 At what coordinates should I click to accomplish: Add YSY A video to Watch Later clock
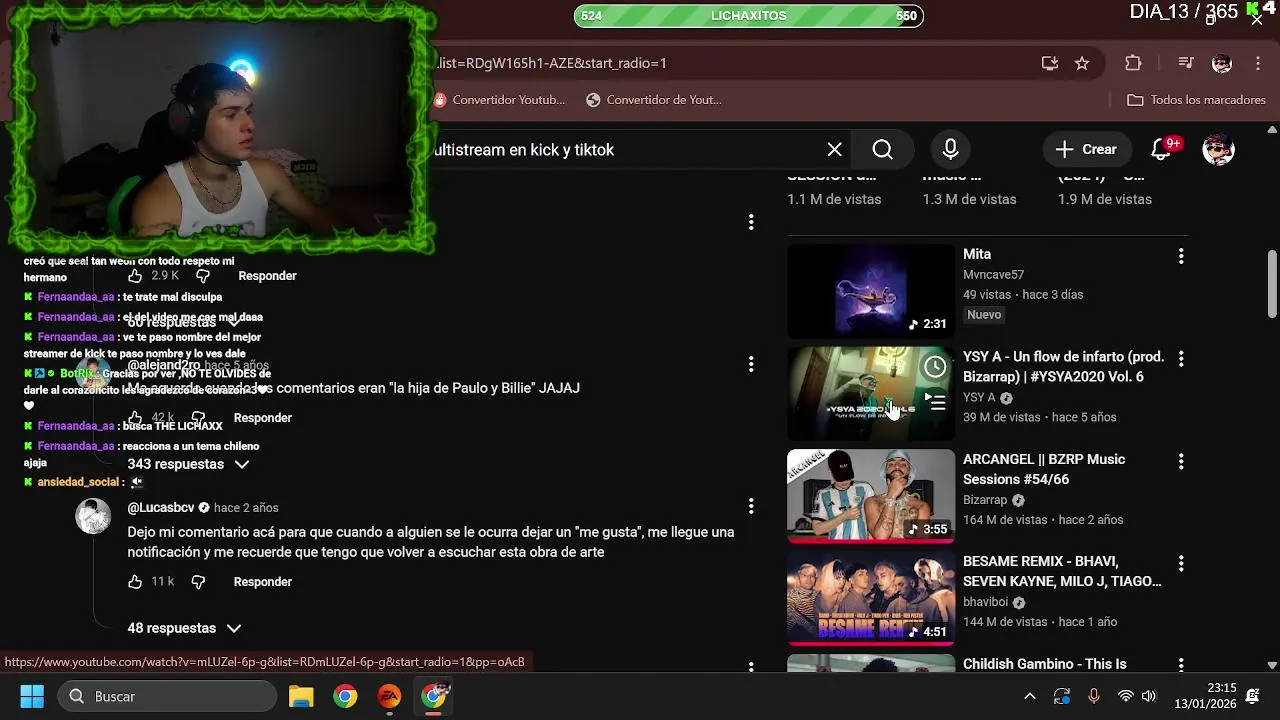point(935,367)
